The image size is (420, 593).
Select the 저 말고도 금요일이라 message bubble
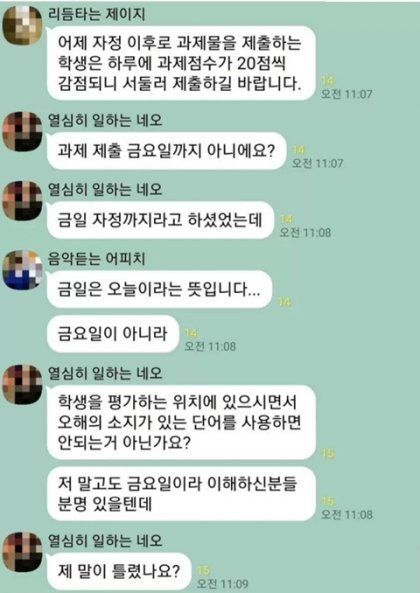click(181, 494)
